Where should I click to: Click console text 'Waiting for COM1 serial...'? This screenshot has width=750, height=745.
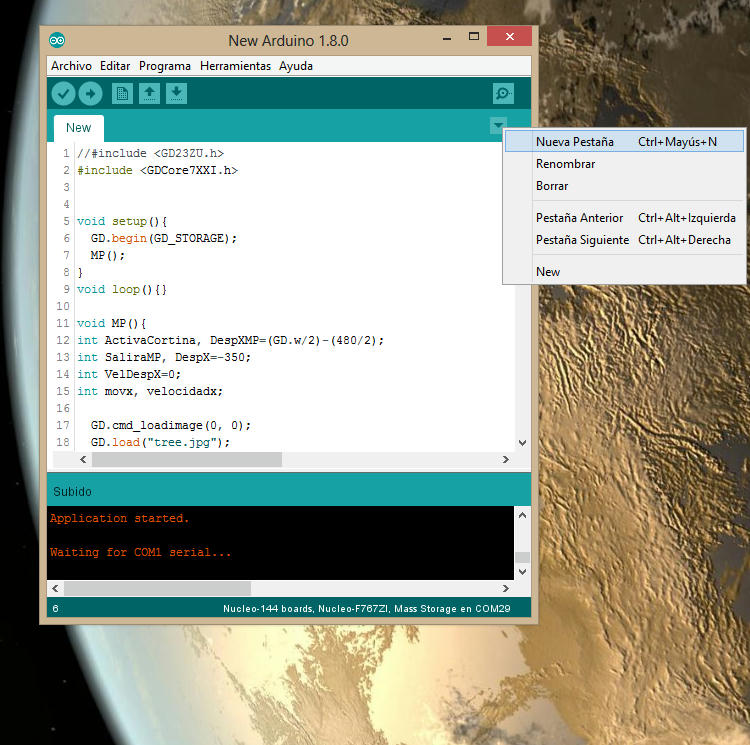coord(141,552)
